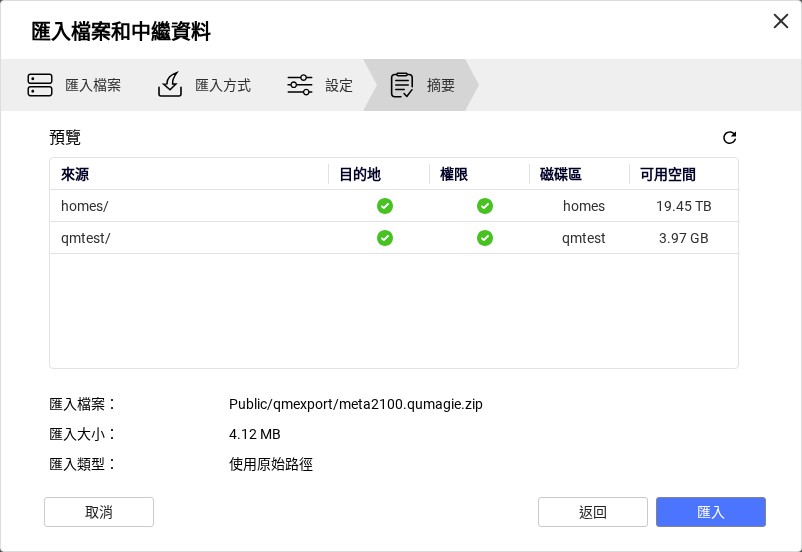Click the 匯入檔案和中繼資料 dialog title
The image size is (802, 552).
tap(121, 31)
